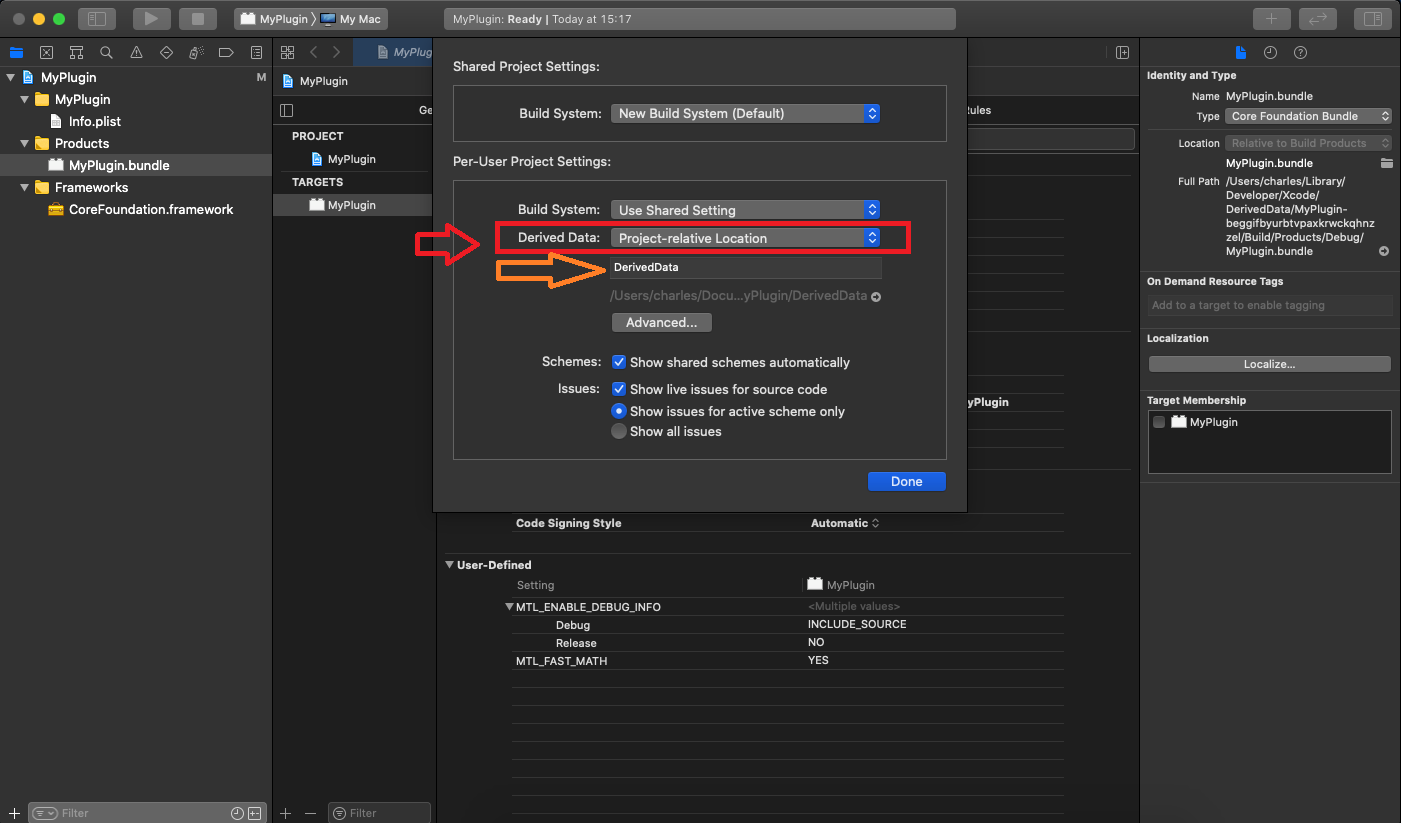Open the Issue navigator warning icon
Image resolution: width=1401 pixels, height=823 pixels.
[136, 52]
